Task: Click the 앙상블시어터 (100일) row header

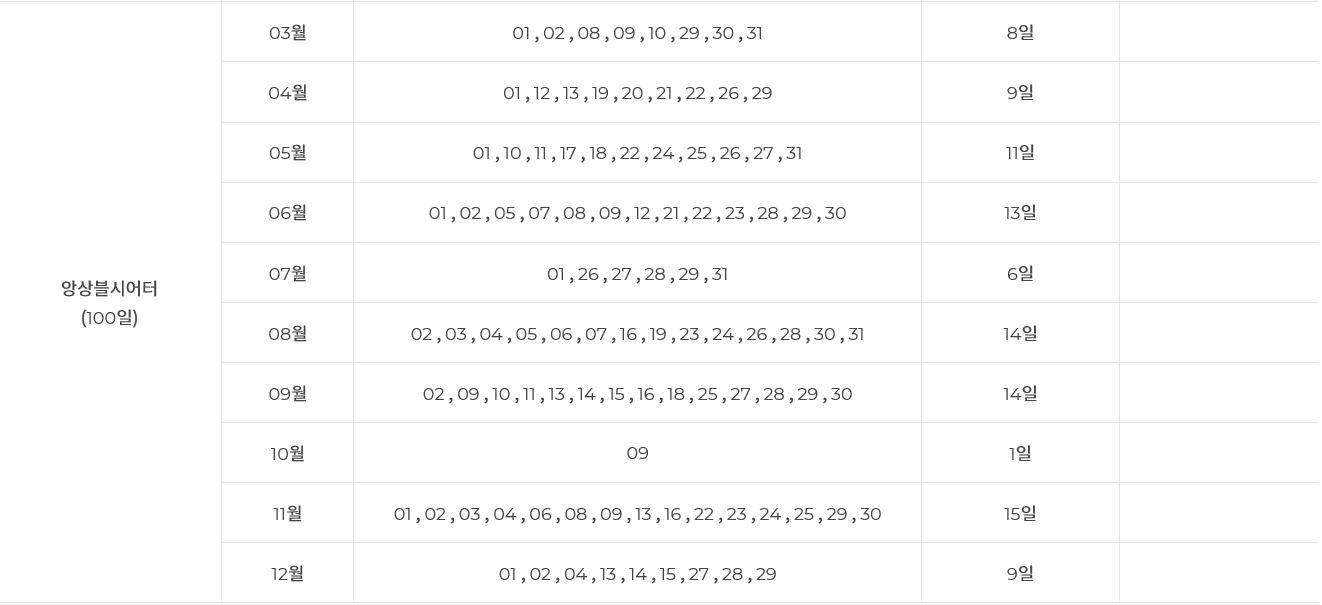Action: (x=110, y=302)
